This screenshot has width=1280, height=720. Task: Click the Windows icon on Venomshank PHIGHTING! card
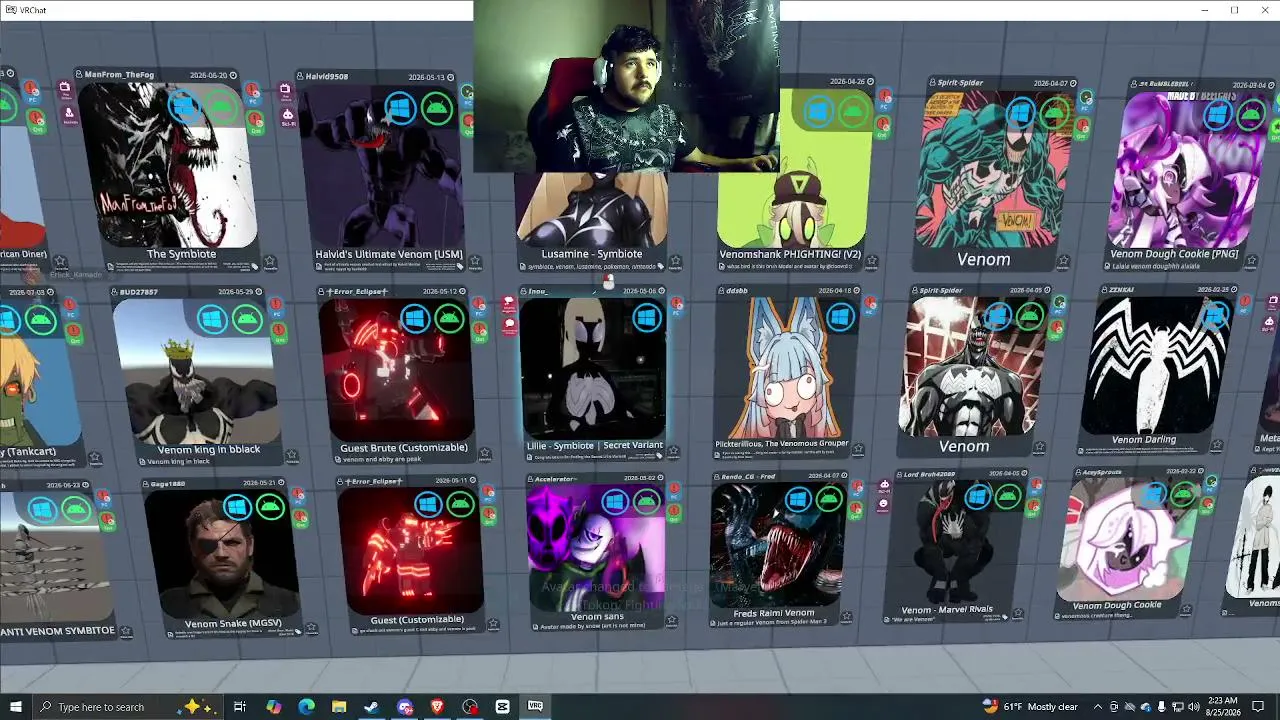[819, 111]
